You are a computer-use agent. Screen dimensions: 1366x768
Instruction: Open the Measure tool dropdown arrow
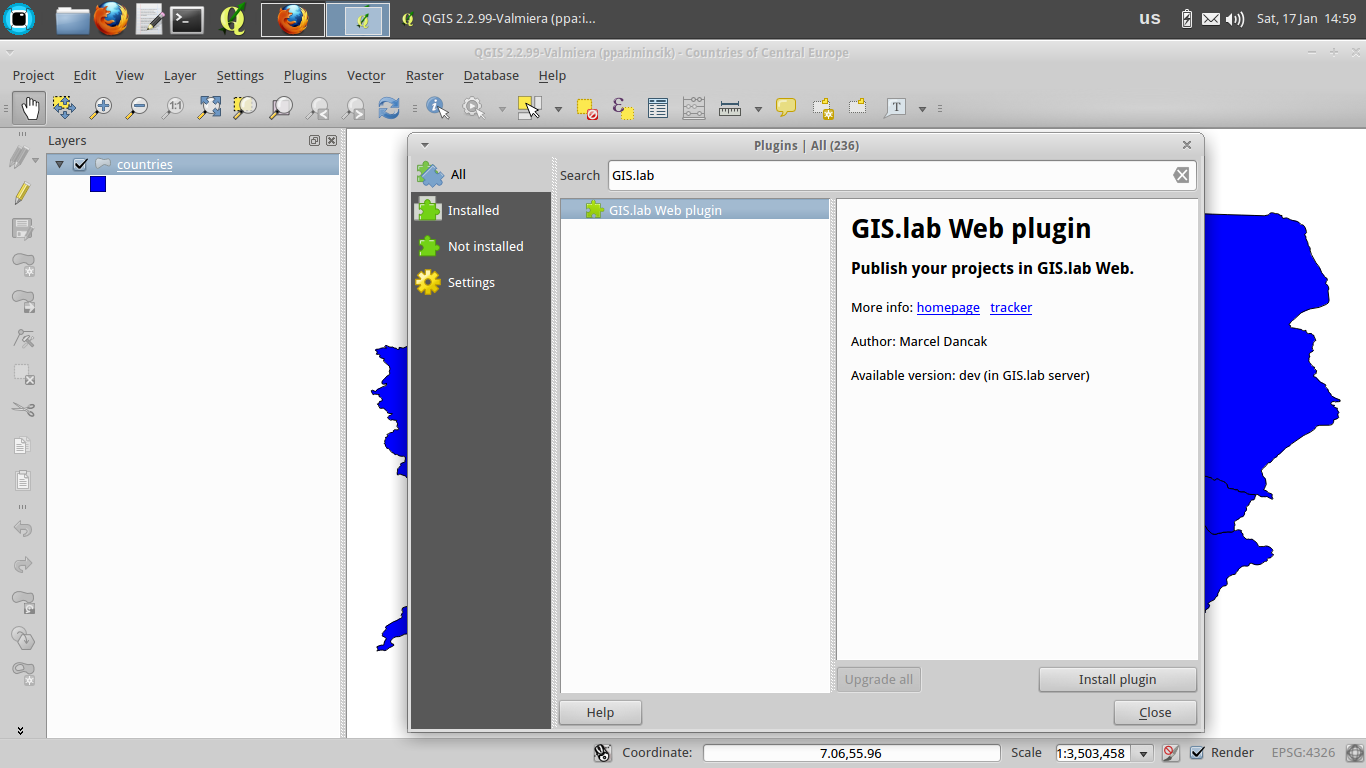click(x=758, y=108)
